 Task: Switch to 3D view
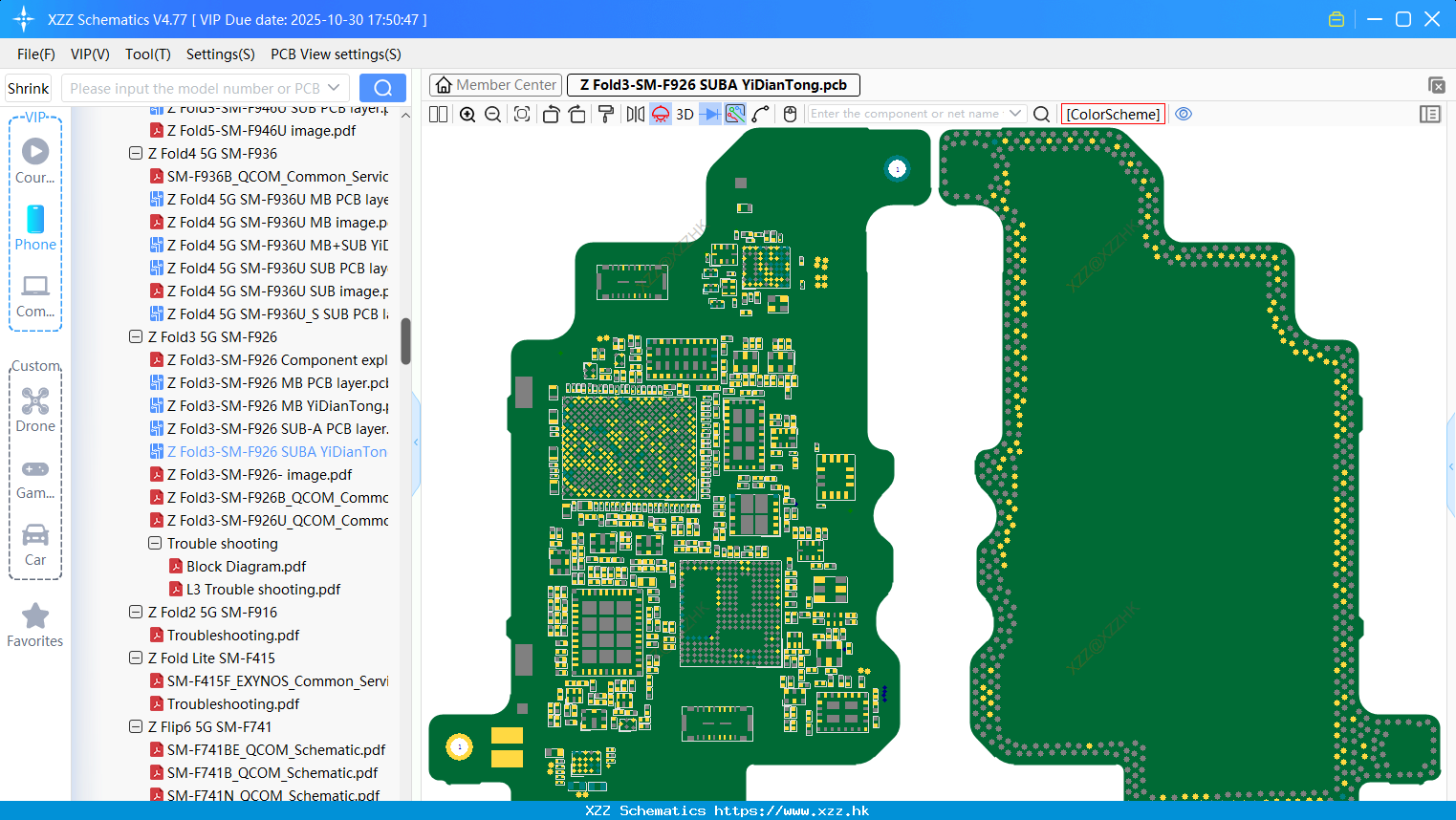[x=685, y=114]
